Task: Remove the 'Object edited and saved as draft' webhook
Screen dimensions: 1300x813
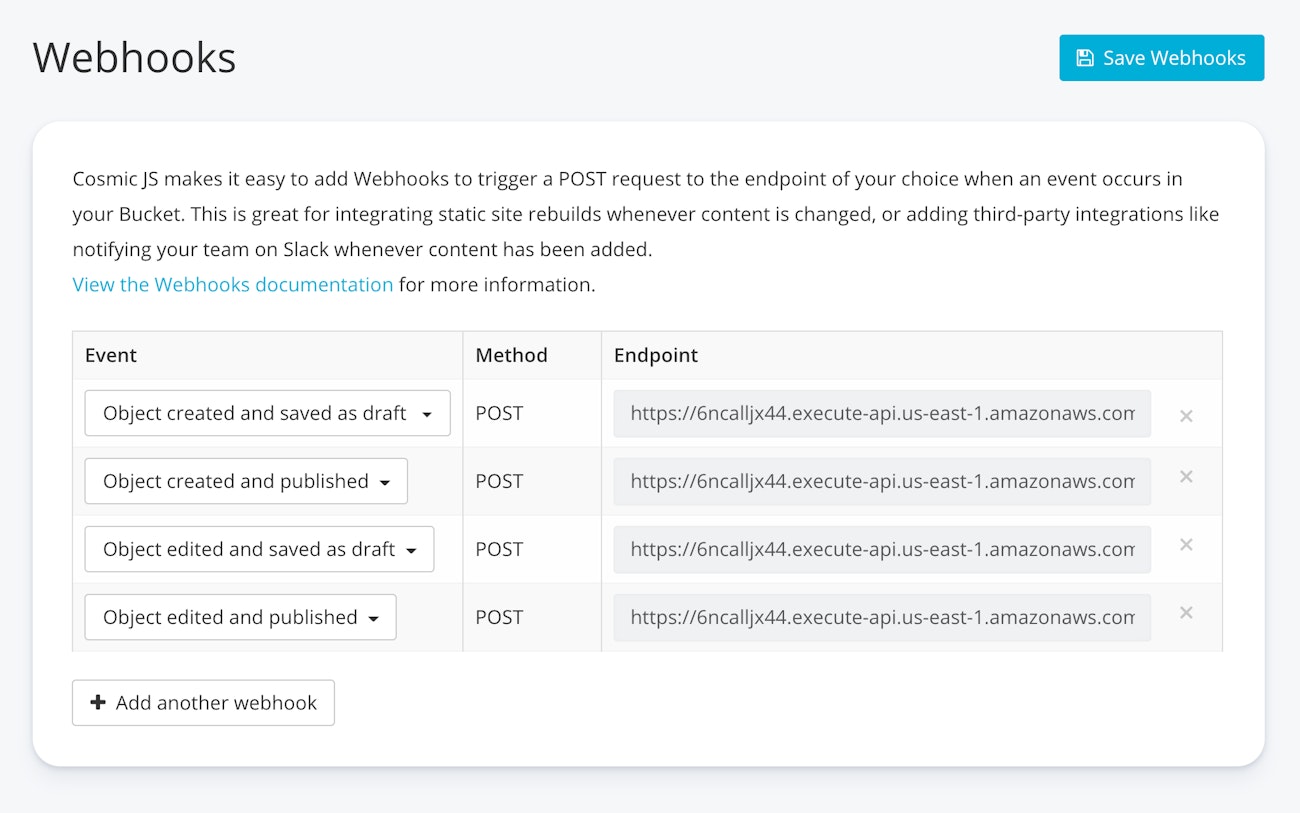Action: click(x=1186, y=545)
